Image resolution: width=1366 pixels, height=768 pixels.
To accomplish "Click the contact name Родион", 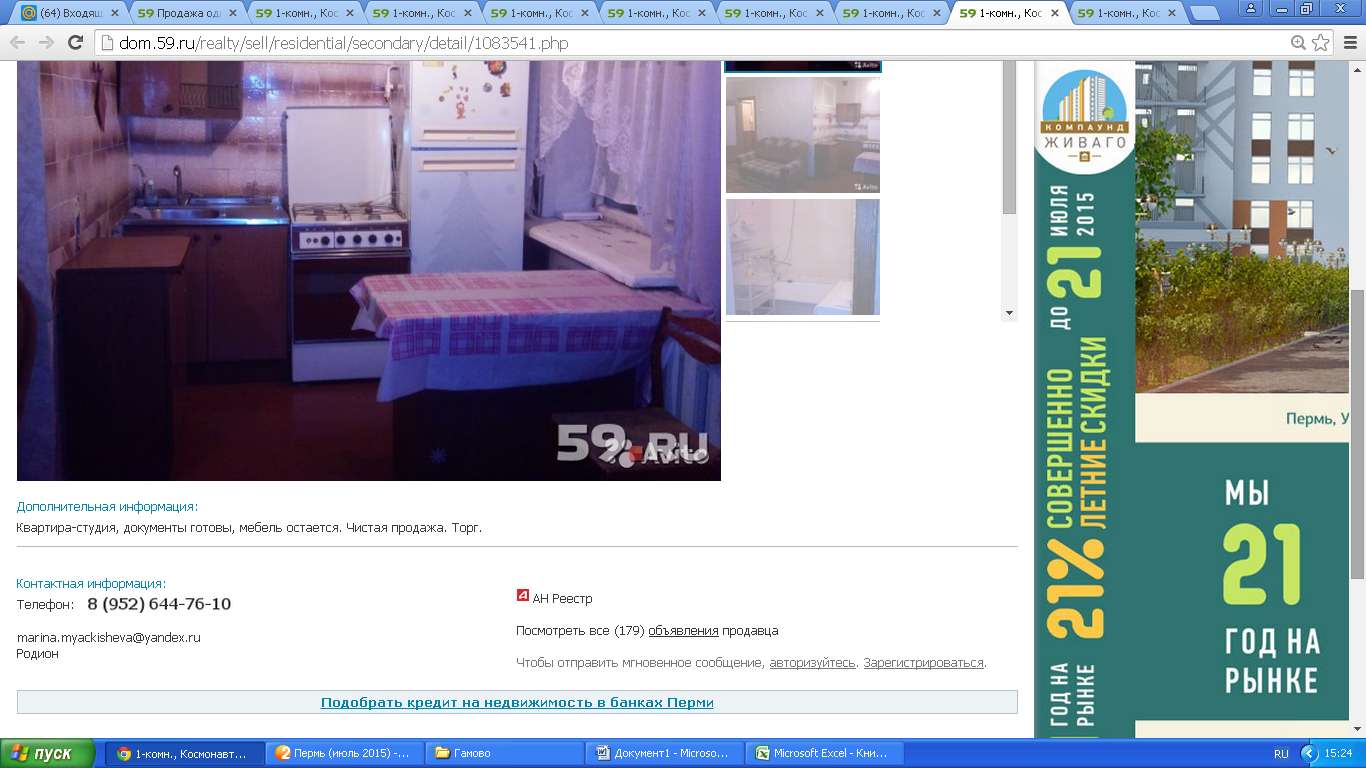I will coord(38,654).
